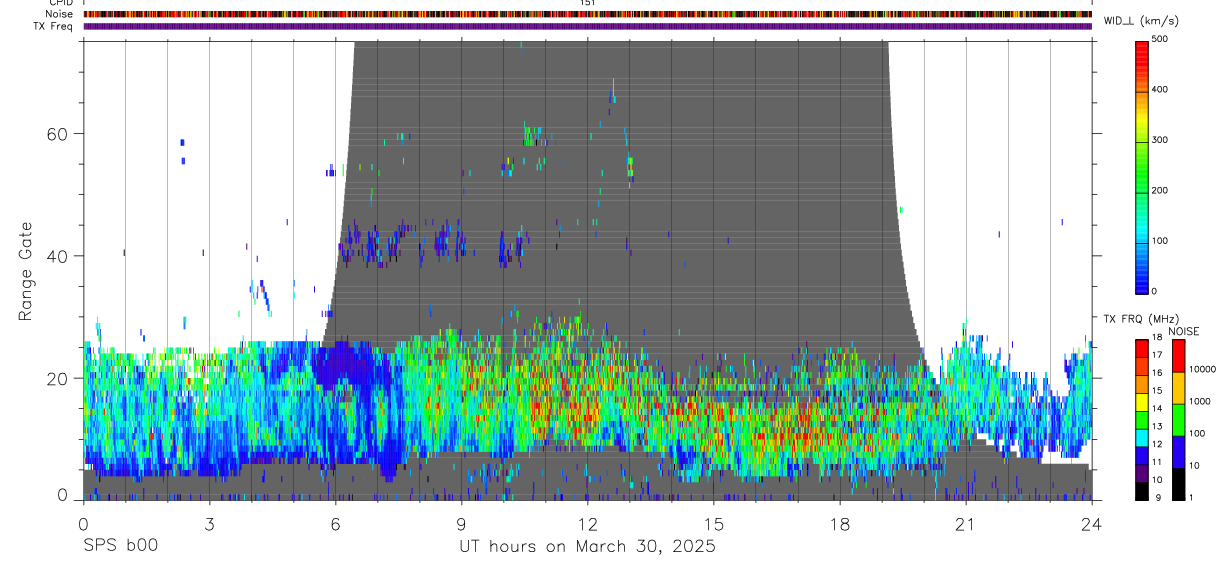
Task: Select blue 11–12 MHz TX FRQ swatch
Action: point(1141,454)
